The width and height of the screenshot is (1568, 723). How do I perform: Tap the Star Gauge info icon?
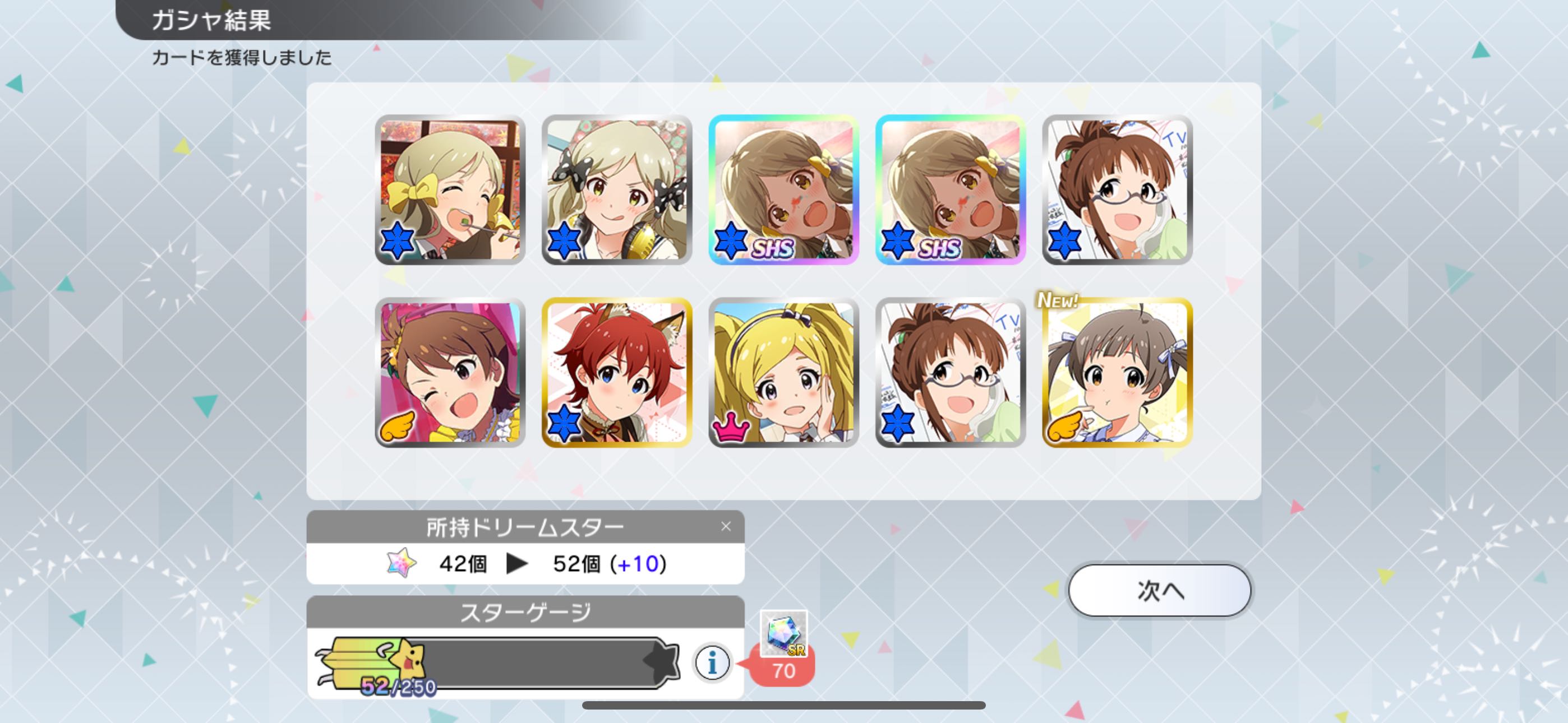(712, 662)
